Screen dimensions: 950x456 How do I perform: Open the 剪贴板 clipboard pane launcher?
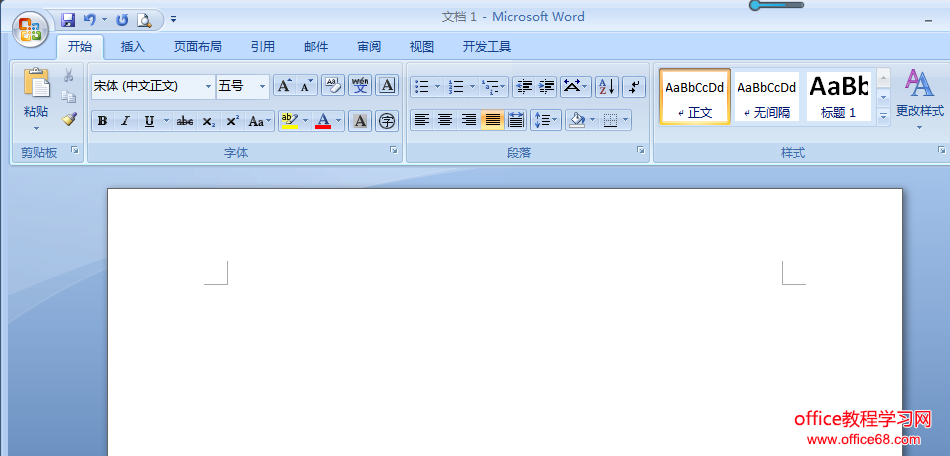(x=75, y=150)
